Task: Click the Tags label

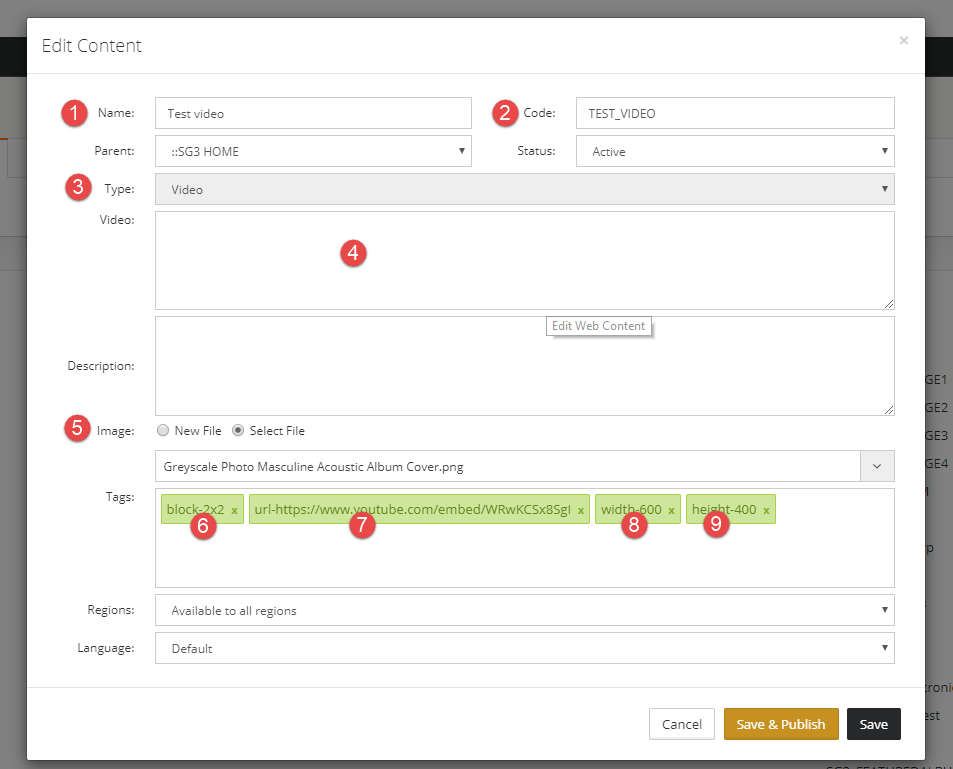Action: pos(120,497)
